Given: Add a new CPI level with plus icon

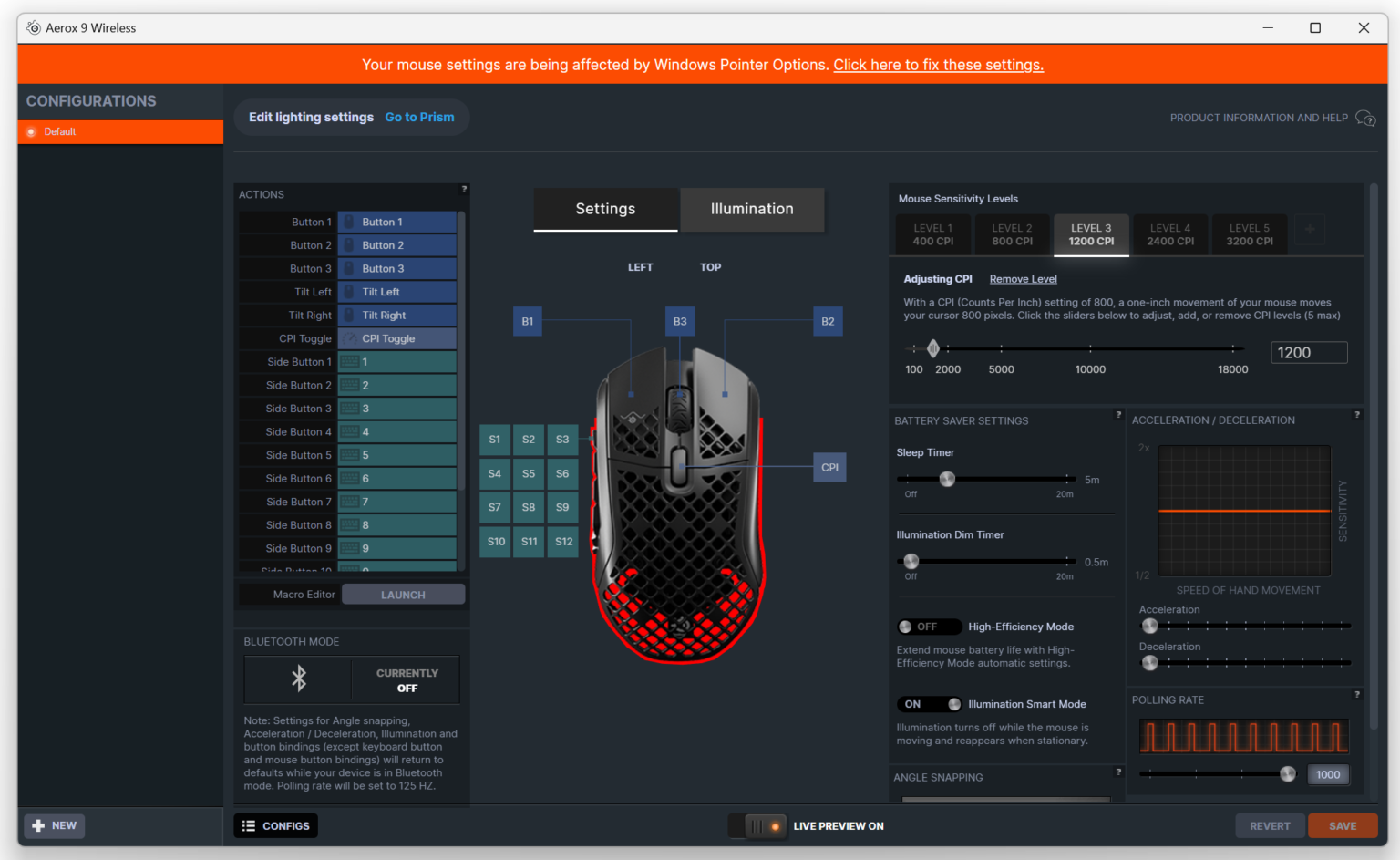Looking at the screenshot, I should (1310, 229).
